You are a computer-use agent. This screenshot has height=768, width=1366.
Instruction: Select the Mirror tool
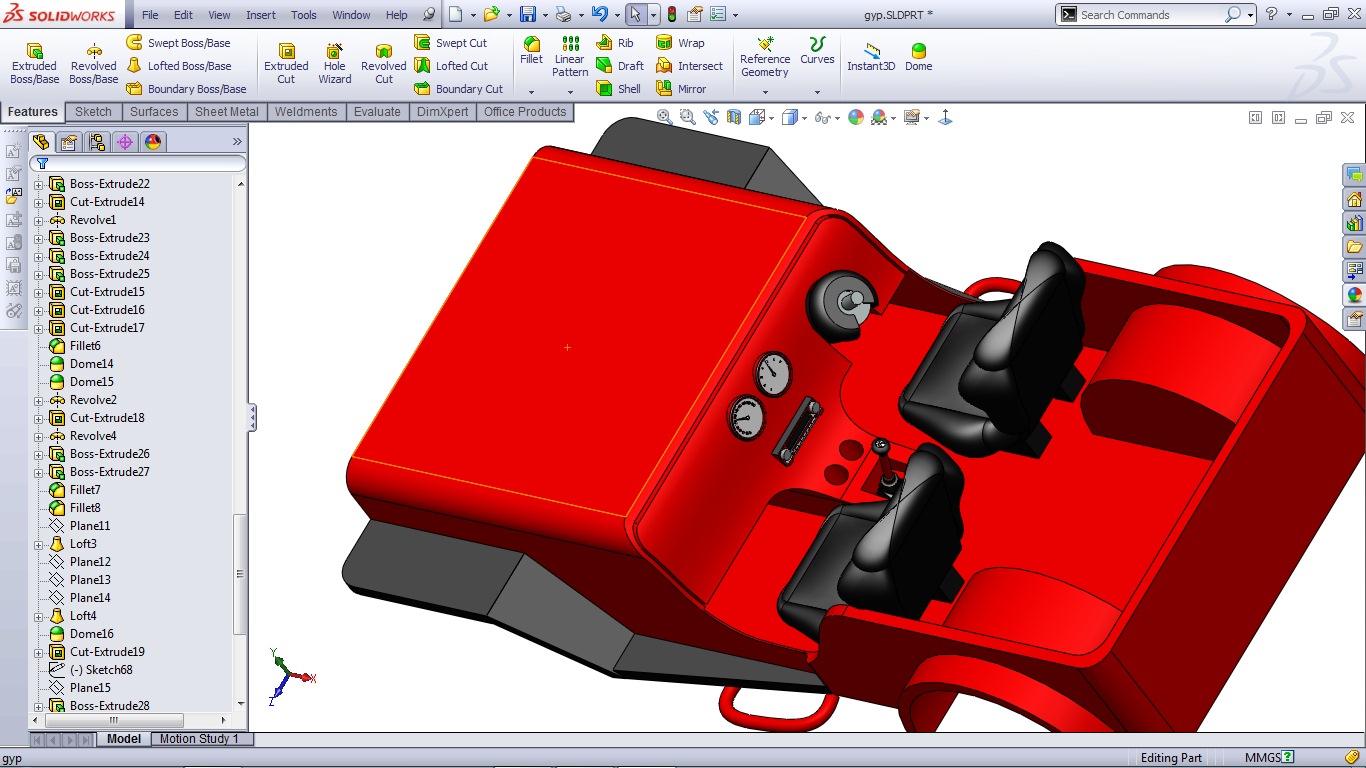click(x=681, y=89)
